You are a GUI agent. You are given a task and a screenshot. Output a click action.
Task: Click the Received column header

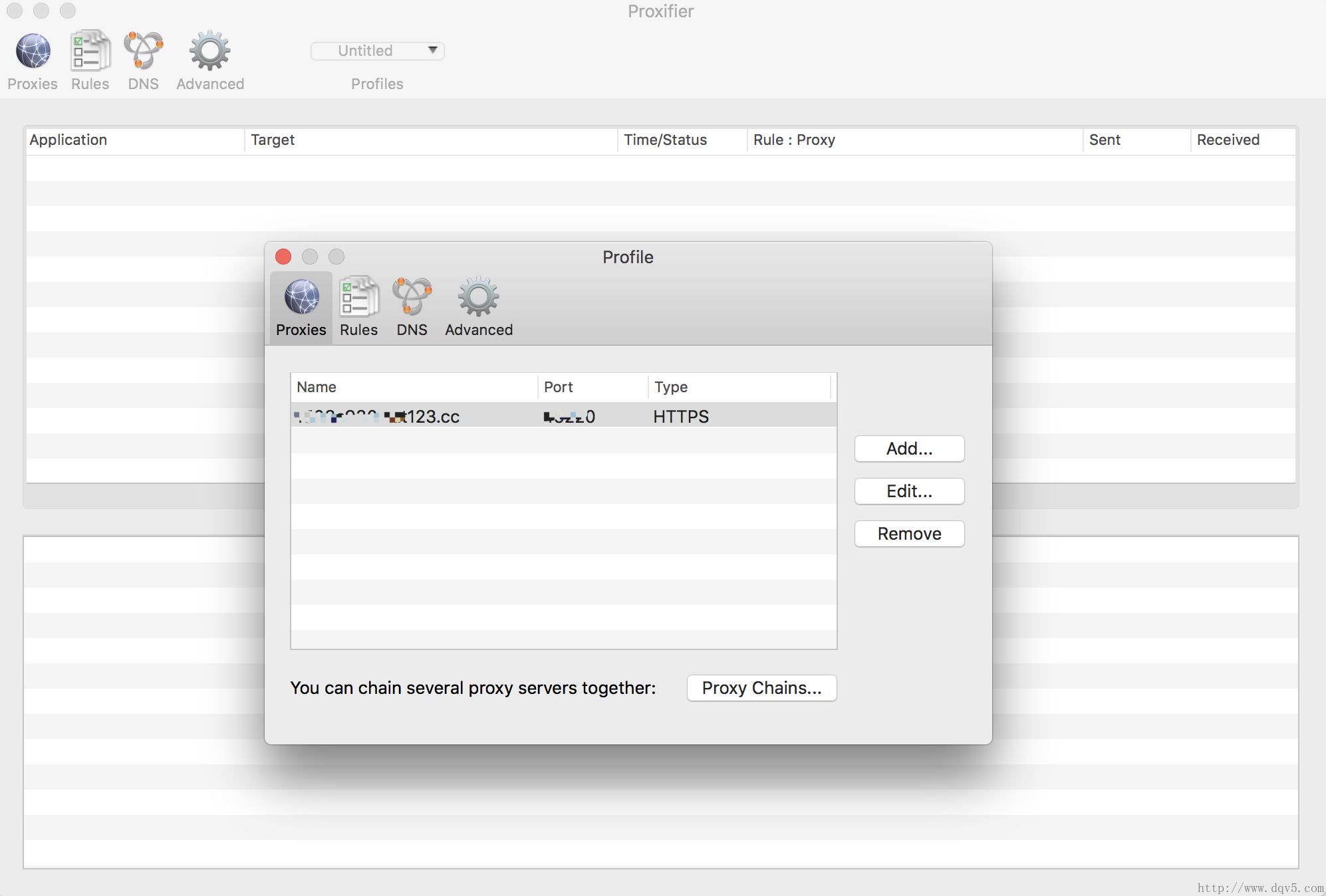click(1243, 140)
